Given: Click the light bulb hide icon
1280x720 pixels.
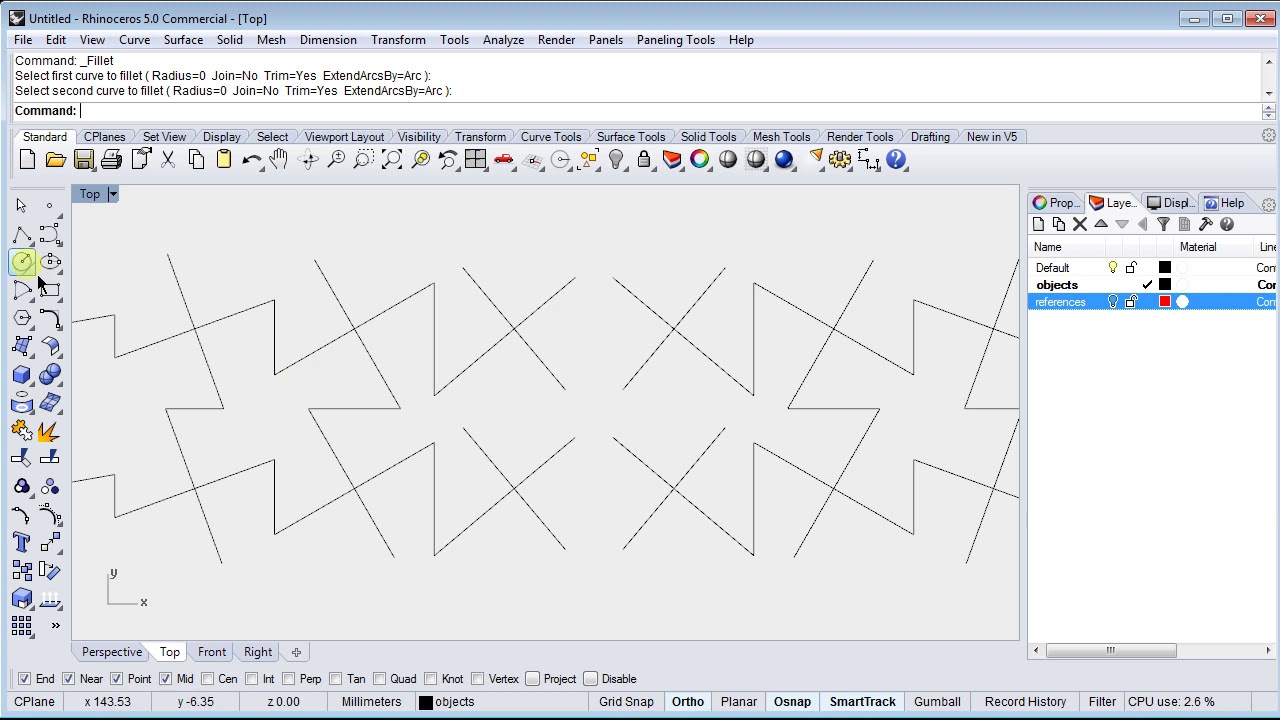Looking at the screenshot, I should [x=616, y=160].
